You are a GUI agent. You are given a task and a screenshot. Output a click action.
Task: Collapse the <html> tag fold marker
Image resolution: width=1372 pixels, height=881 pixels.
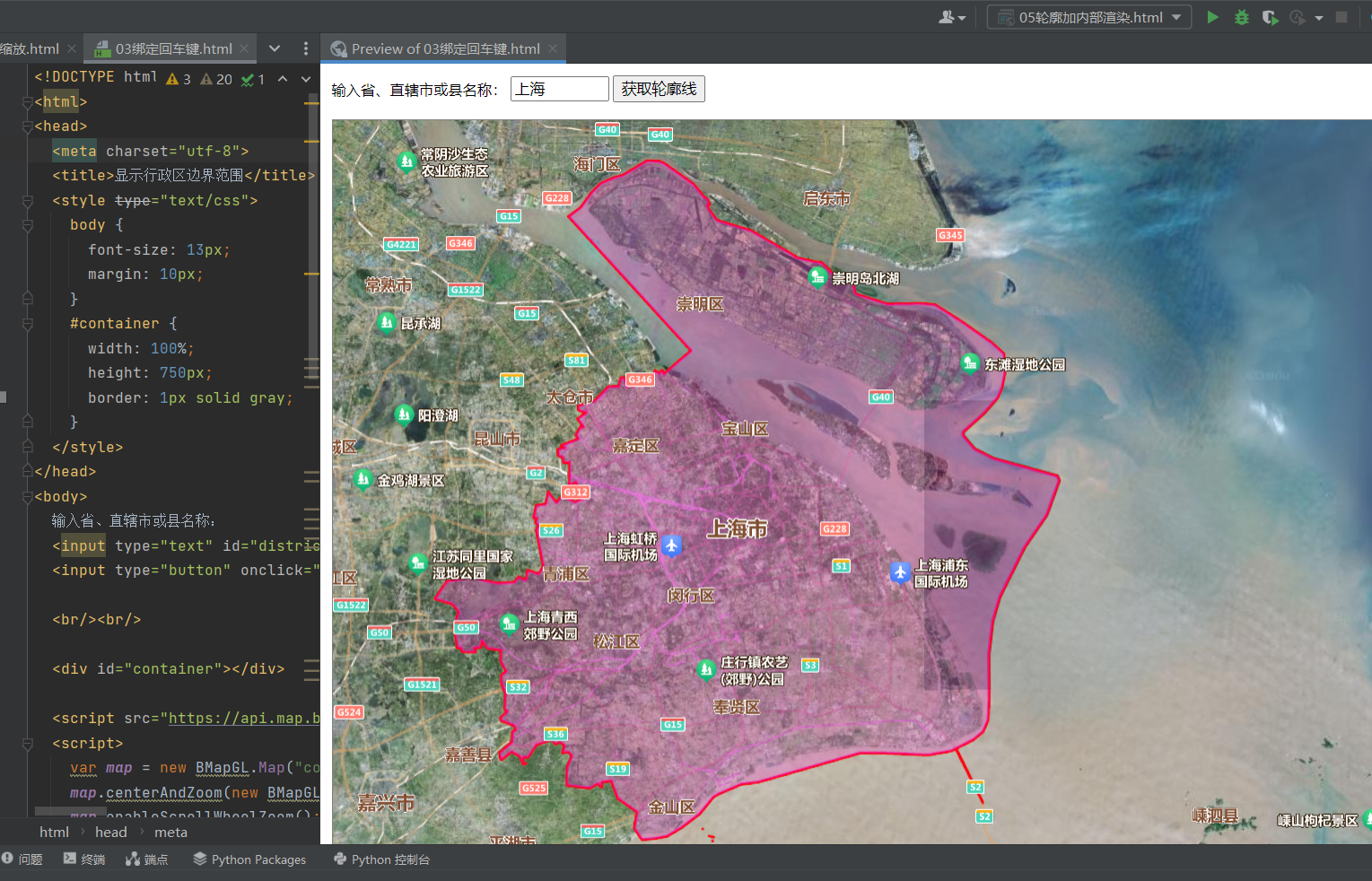(x=28, y=102)
